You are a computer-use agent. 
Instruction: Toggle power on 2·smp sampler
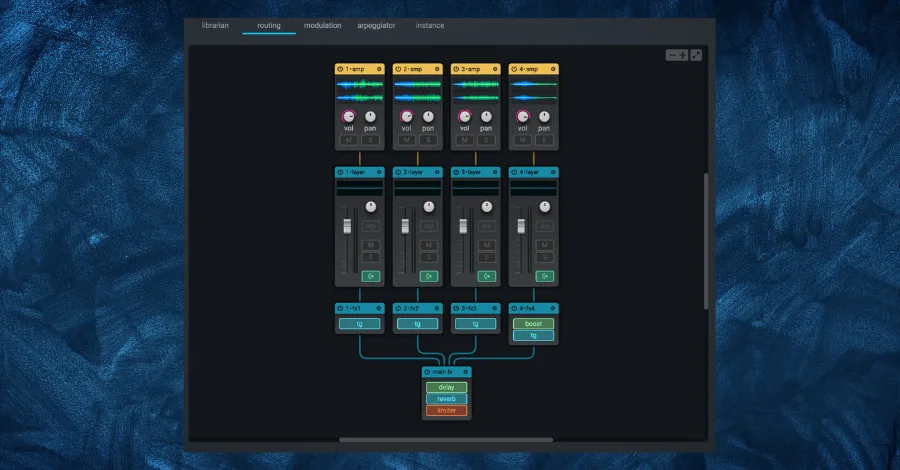(x=398, y=69)
